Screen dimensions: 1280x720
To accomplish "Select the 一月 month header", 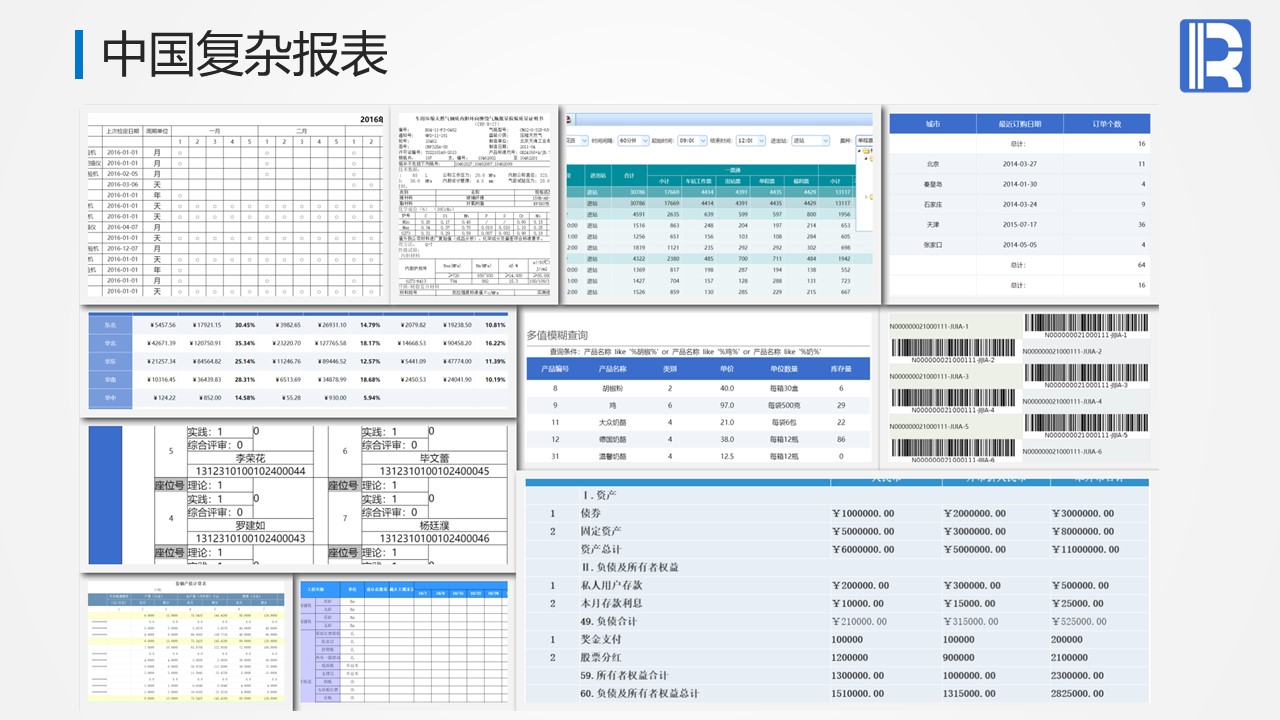I will [214, 130].
